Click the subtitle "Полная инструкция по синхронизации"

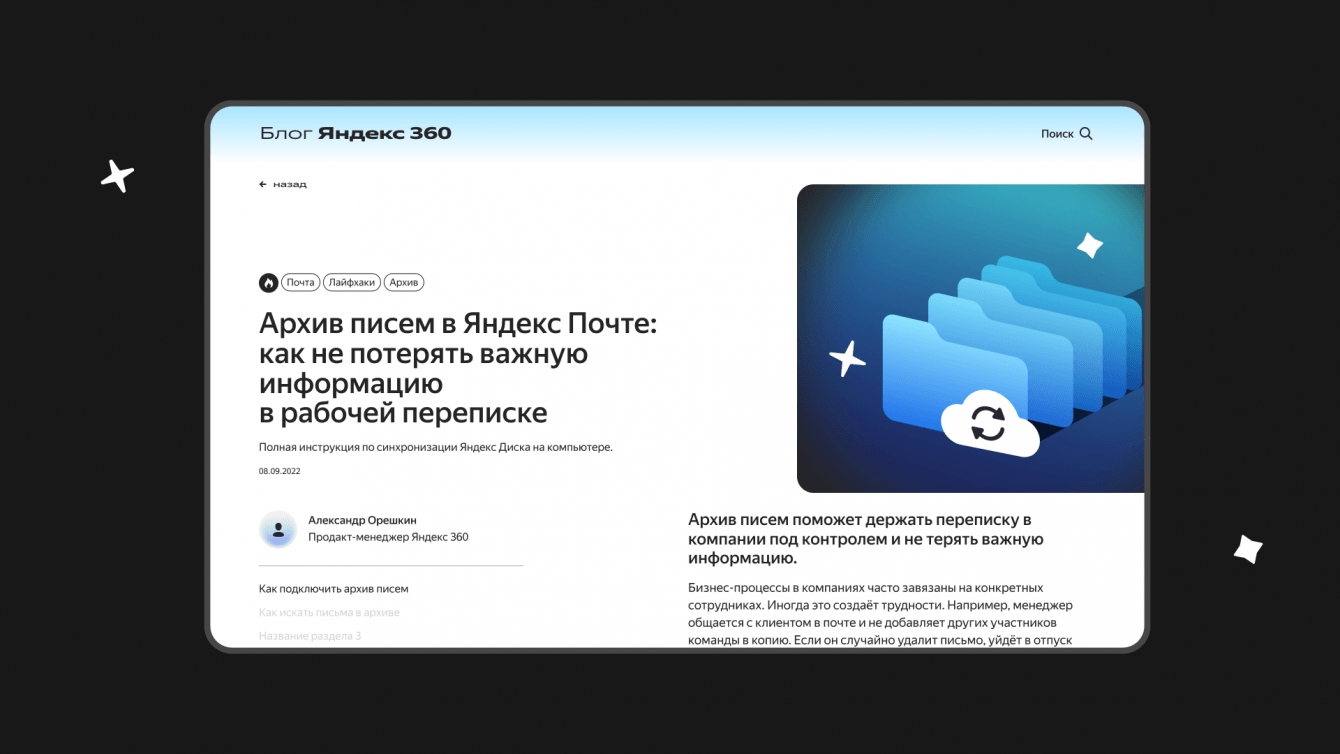click(435, 447)
